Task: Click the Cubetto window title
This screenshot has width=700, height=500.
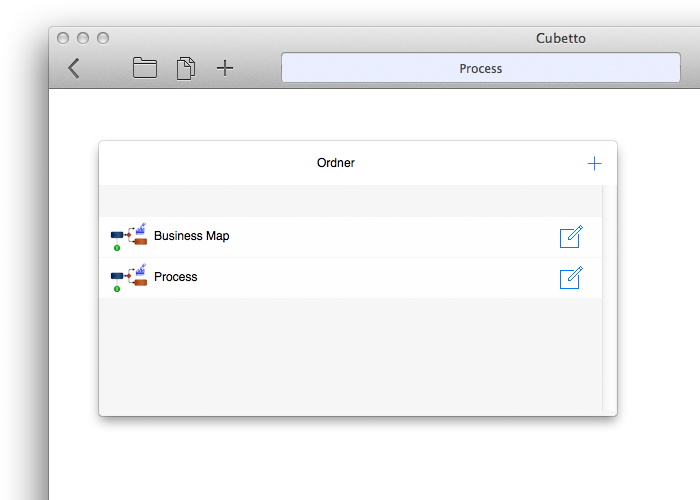Action: point(561,38)
